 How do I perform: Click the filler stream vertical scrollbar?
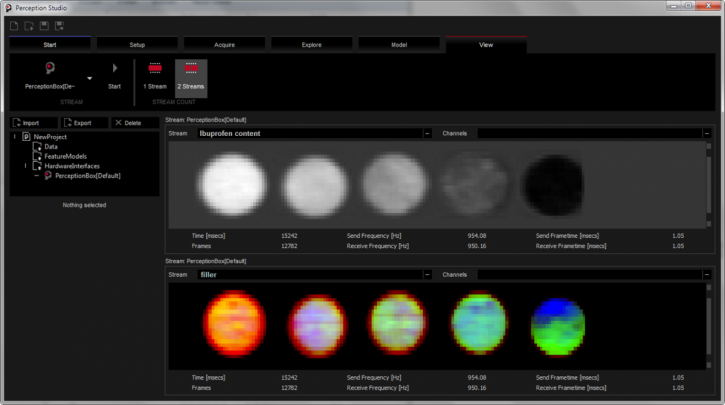coord(709,326)
